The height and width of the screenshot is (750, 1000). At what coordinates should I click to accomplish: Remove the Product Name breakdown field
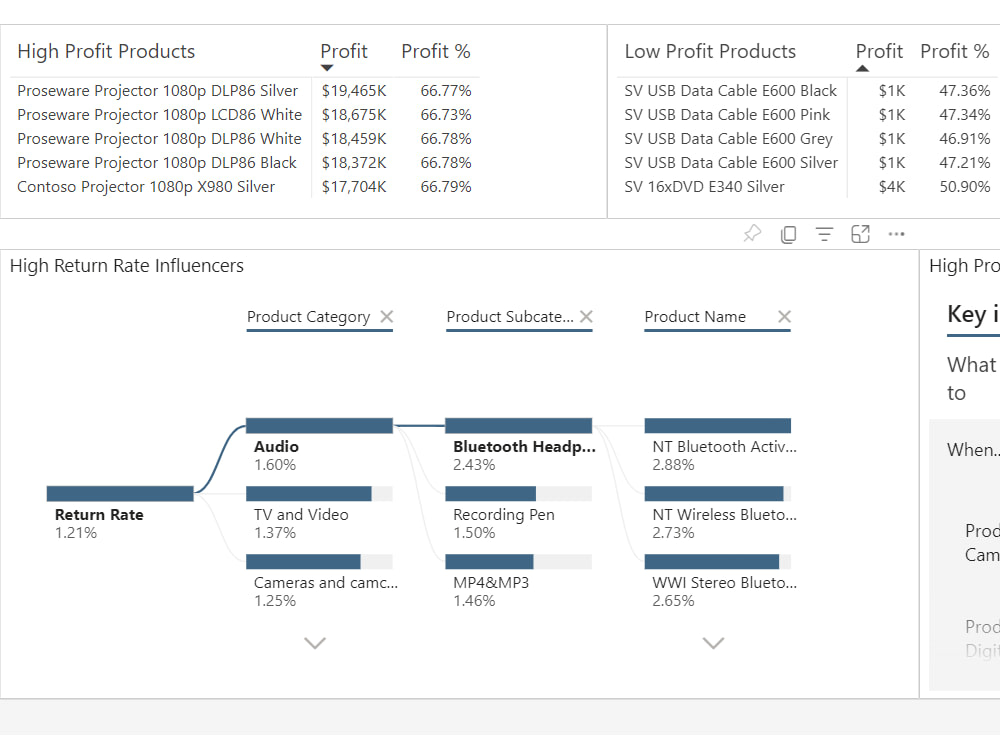coord(785,316)
